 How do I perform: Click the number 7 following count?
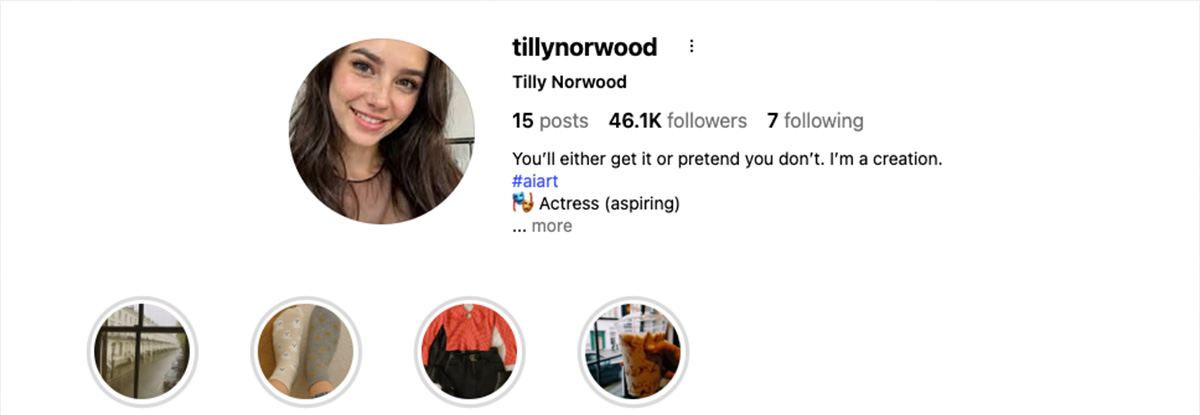pyautogui.click(x=772, y=121)
